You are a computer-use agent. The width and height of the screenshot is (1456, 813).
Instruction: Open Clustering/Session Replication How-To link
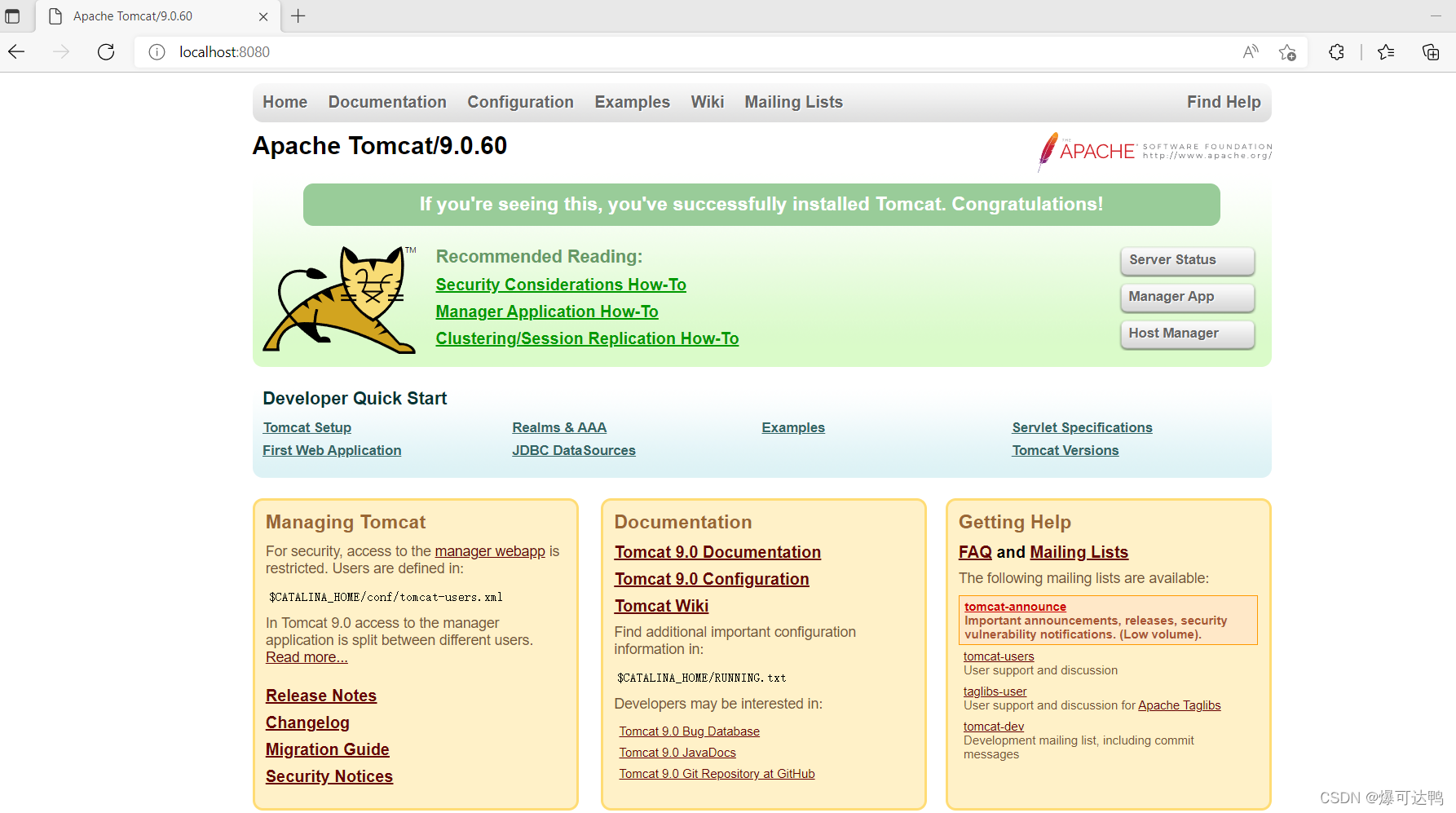point(587,338)
